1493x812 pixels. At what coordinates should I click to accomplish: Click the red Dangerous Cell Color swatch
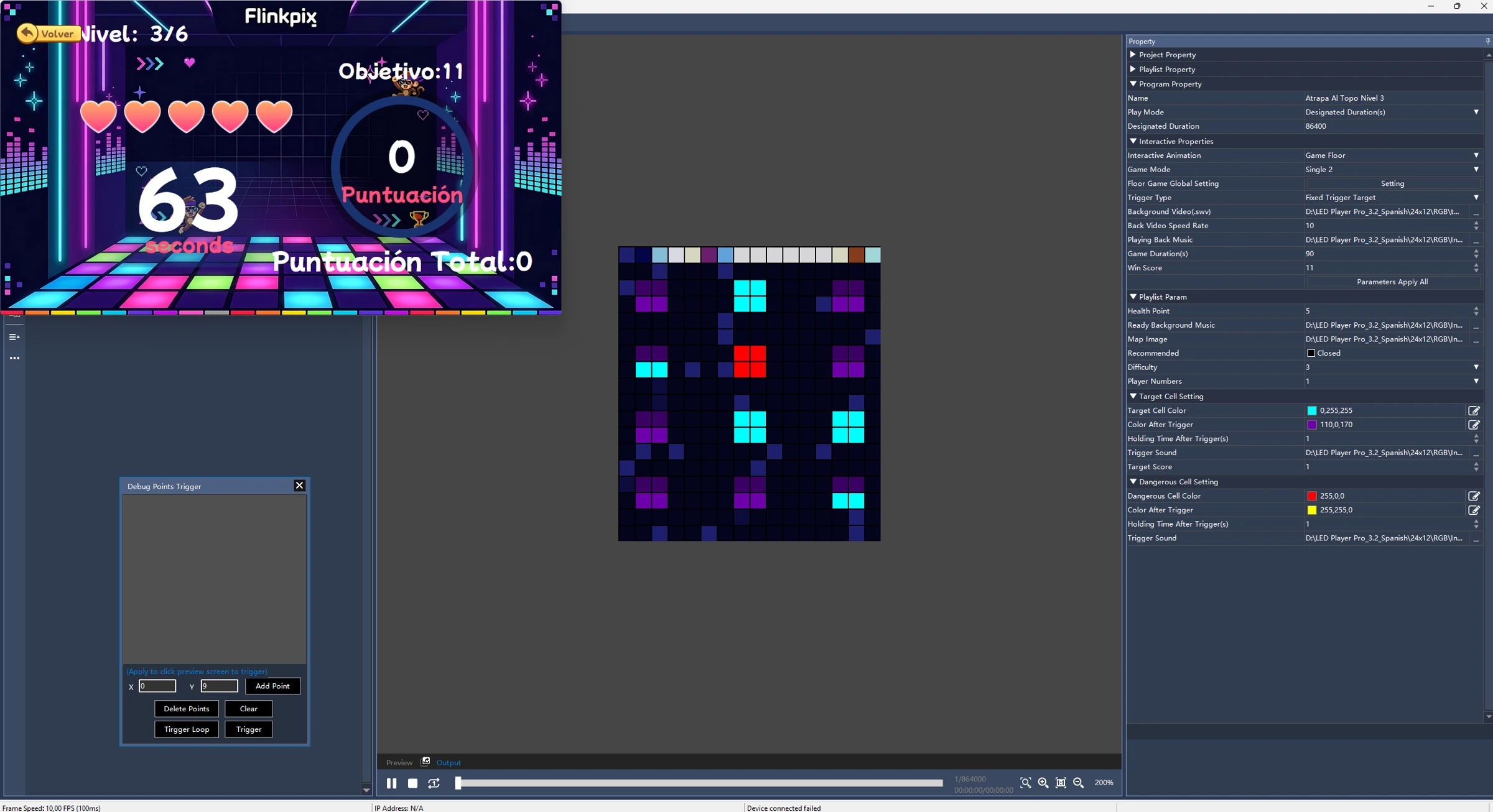tap(1311, 496)
